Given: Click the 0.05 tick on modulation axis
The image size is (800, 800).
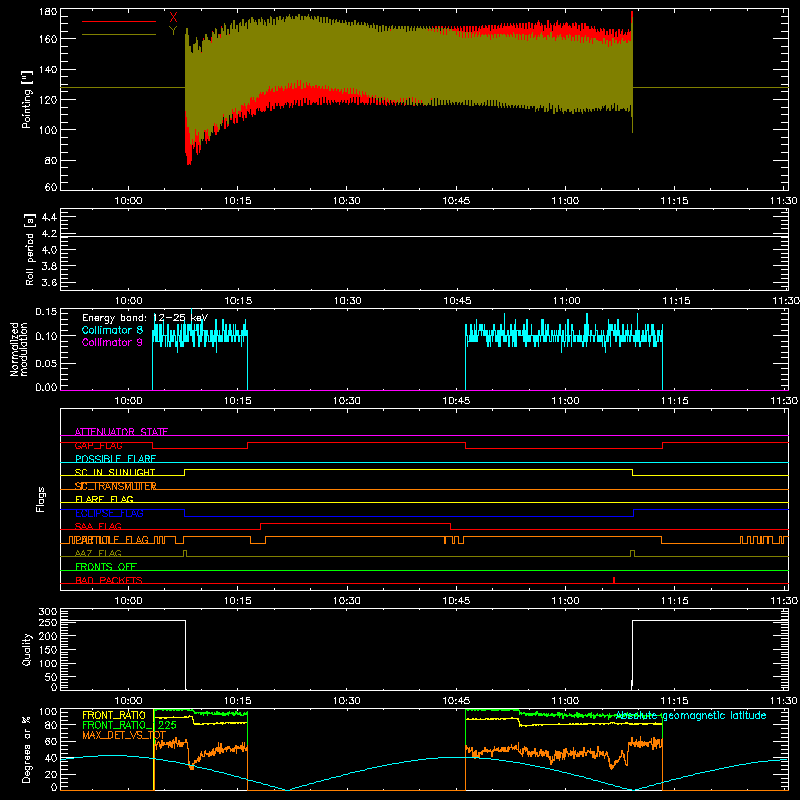Looking at the screenshot, I should [46, 363].
